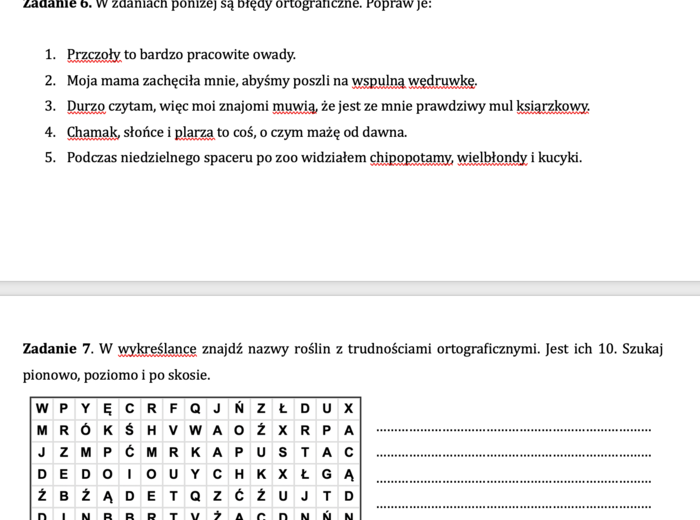Viewport: 700px width, 520px height.
Task: Click the misspelled word "wędruwkę"
Action: pos(442,81)
